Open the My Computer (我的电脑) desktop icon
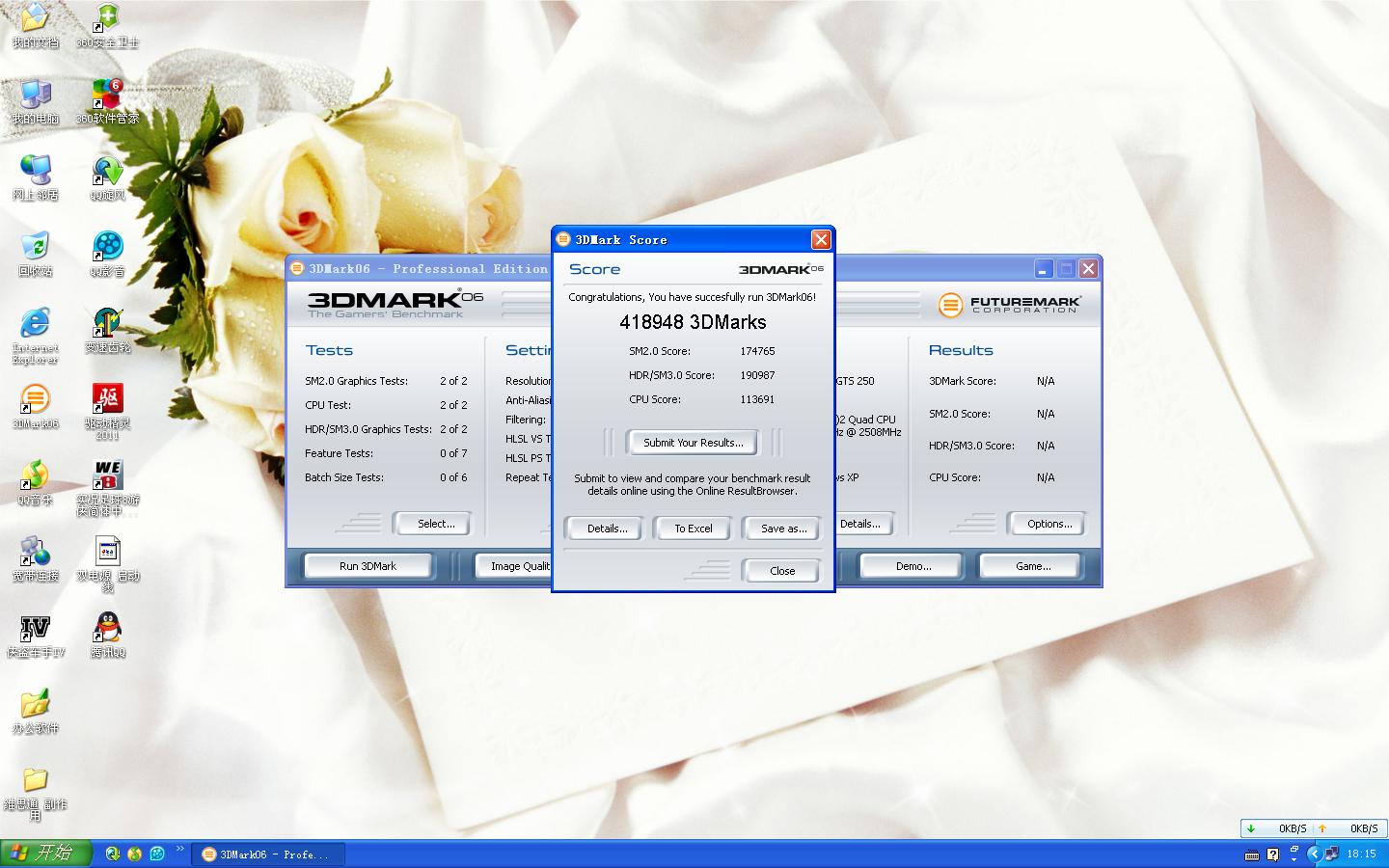 (35, 102)
